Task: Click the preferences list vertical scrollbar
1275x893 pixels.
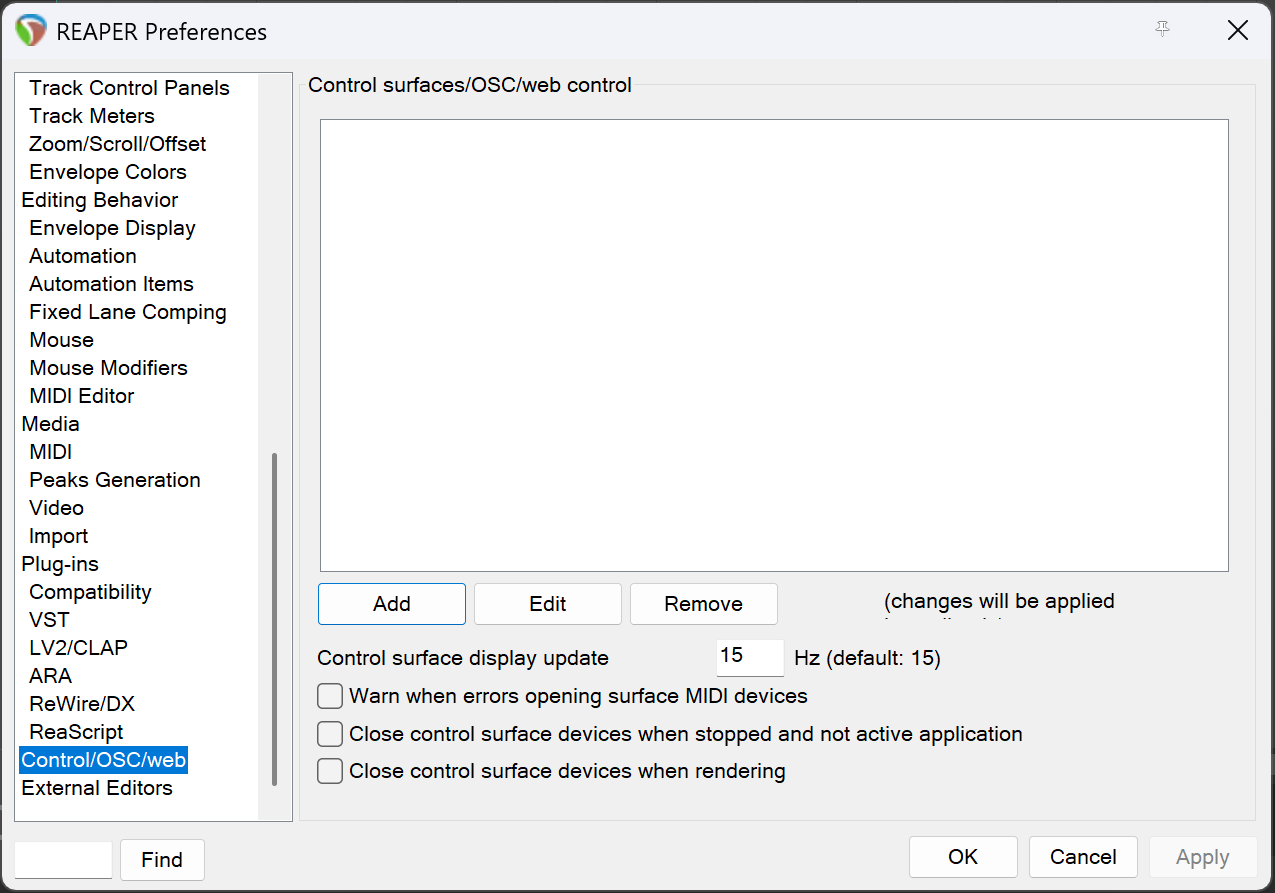Action: coord(274,618)
